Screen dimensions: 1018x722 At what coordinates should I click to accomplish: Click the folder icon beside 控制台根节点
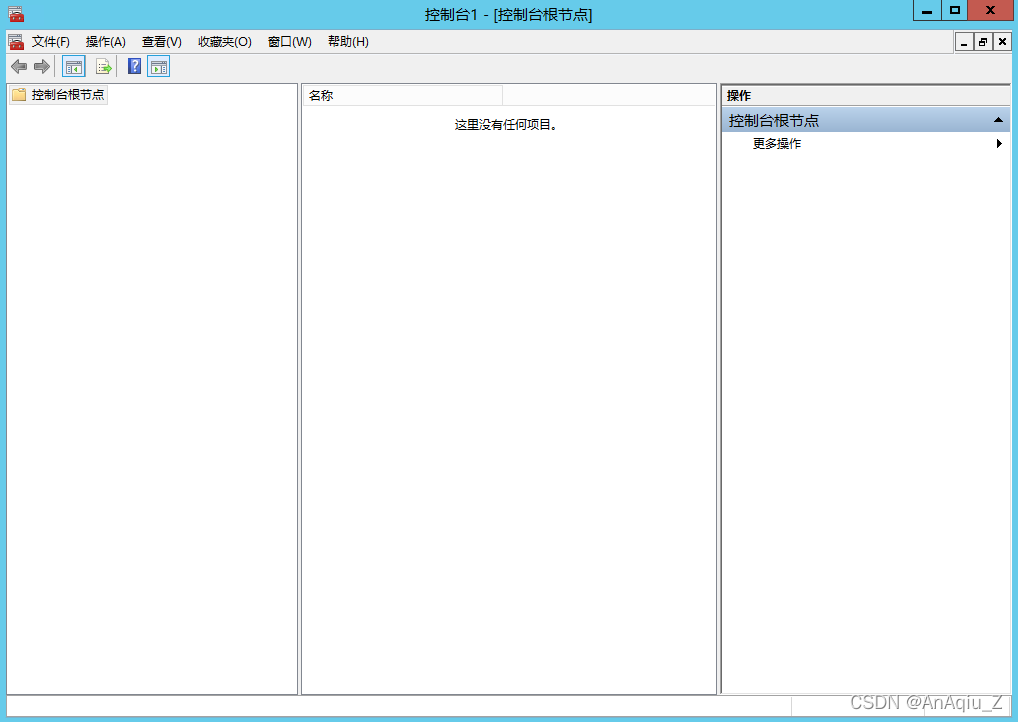coord(17,96)
